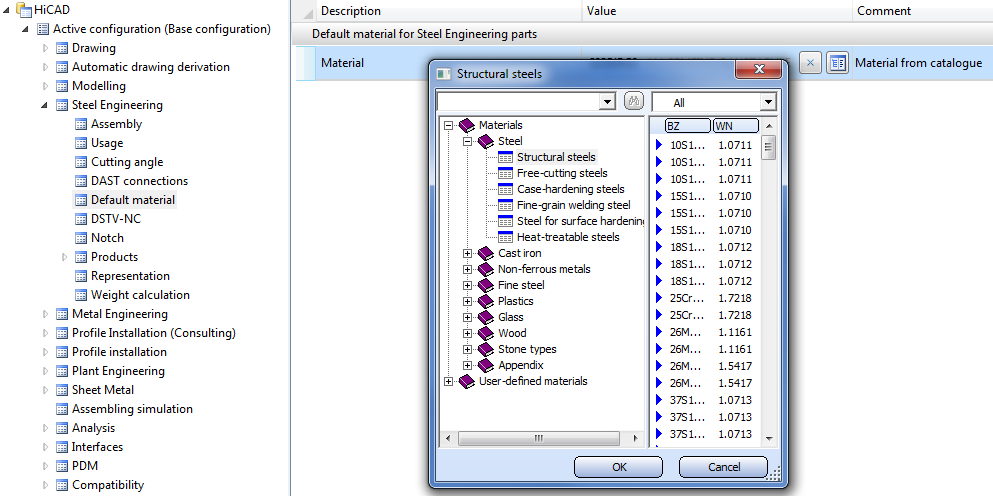Sort list by WN column header
This screenshot has width=993, height=496.
tap(735, 126)
